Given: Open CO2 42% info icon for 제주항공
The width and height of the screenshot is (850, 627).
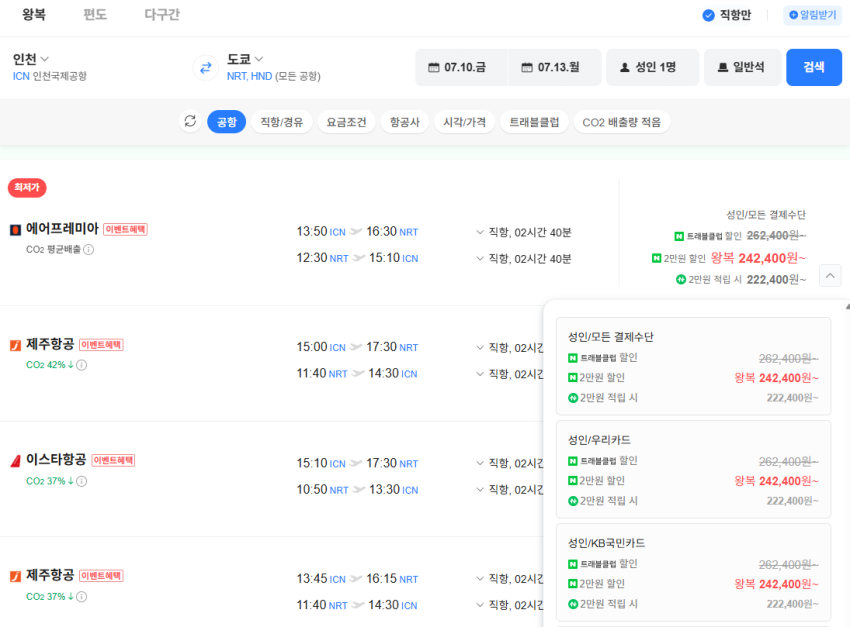Looking at the screenshot, I should (81, 365).
